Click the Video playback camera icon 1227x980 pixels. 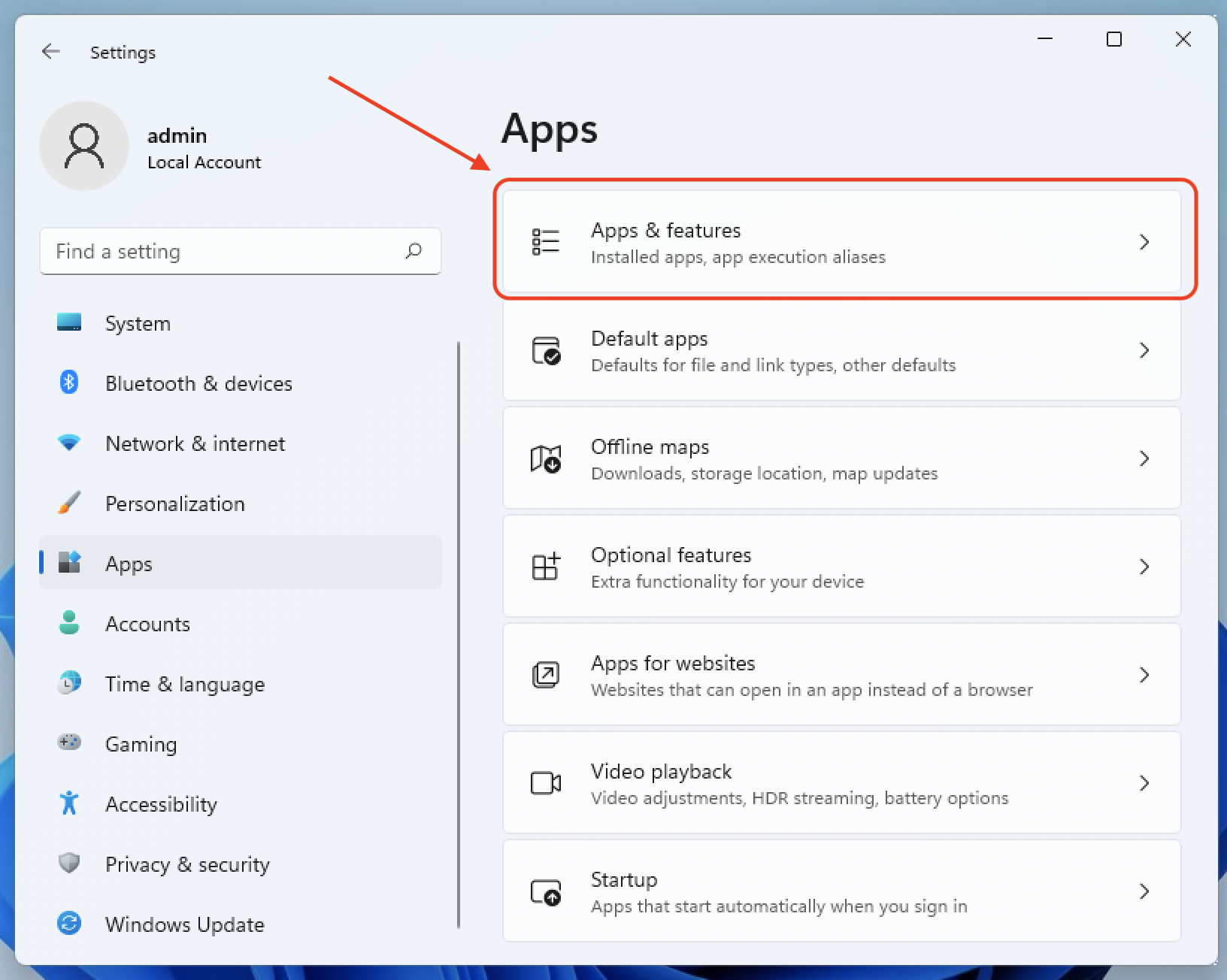click(546, 783)
